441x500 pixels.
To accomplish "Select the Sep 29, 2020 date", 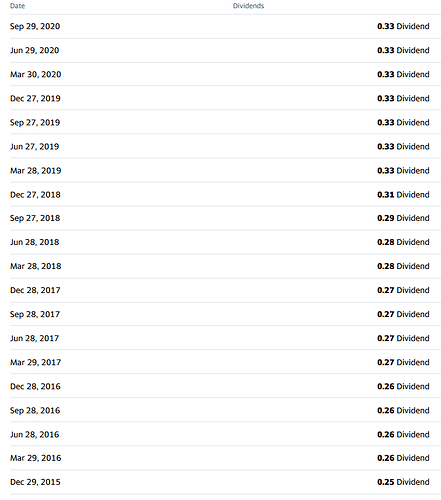I will pos(35,26).
